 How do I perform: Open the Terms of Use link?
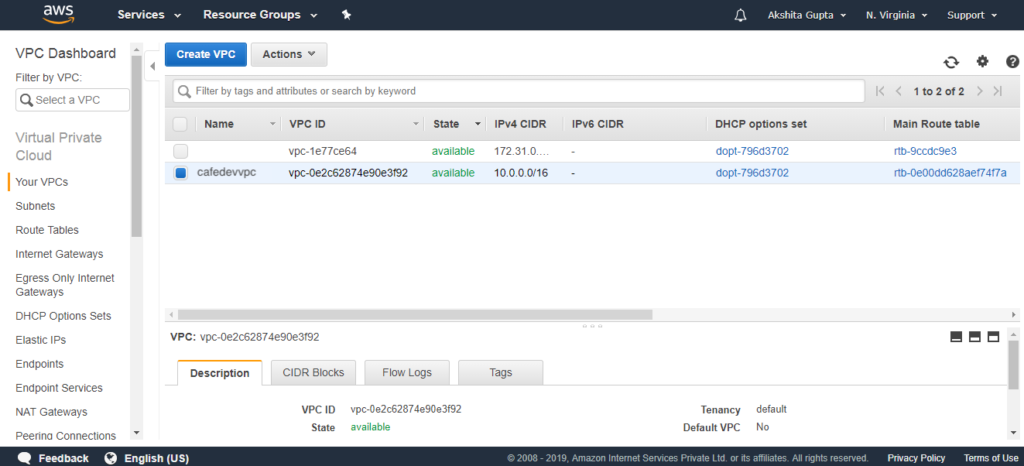click(x=990, y=458)
